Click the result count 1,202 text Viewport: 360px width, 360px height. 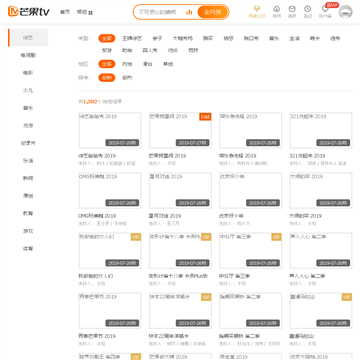(90, 101)
